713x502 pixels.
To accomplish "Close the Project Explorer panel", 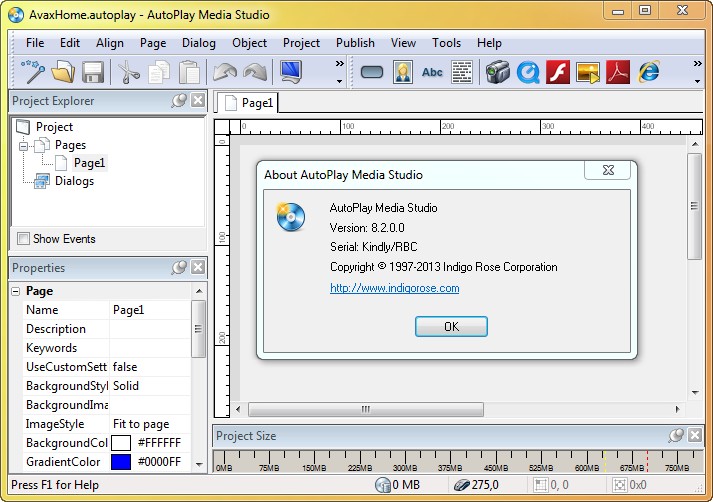I will 198,100.
